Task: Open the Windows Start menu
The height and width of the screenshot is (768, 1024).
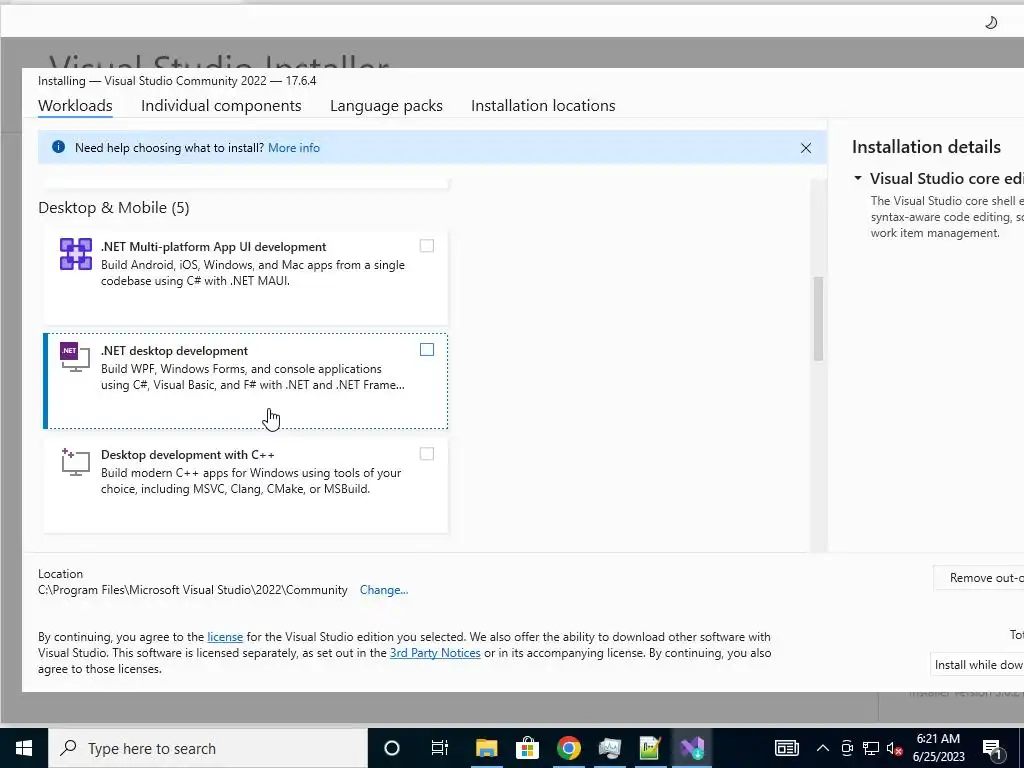Action: coord(24,748)
